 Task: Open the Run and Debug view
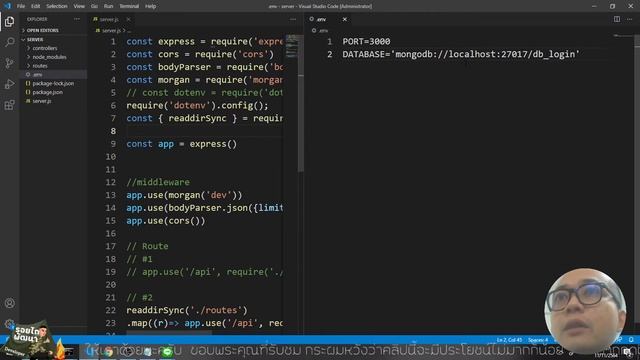pos(9,84)
